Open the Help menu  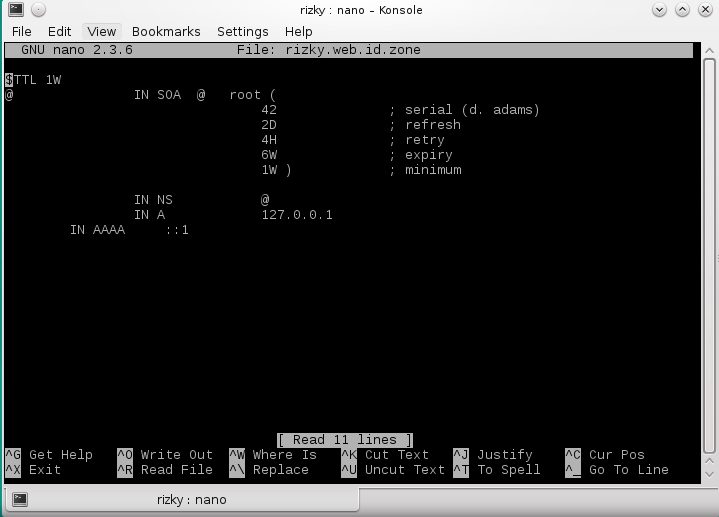click(x=299, y=32)
